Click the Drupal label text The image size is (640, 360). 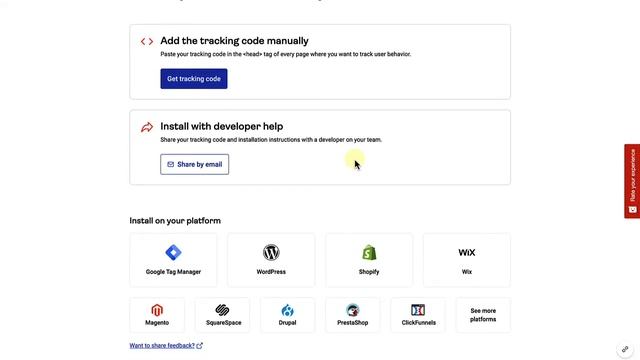coord(287,322)
